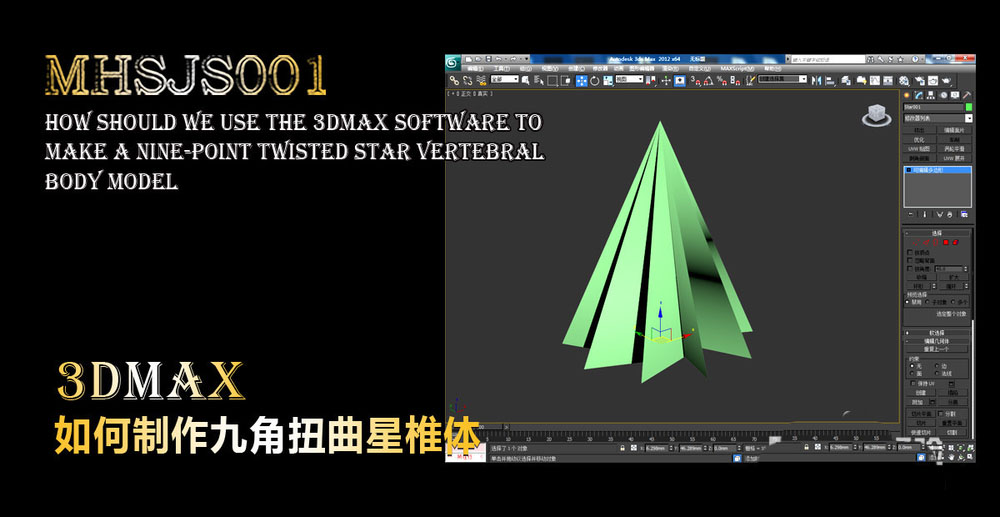
Task: Switch to the Motion command panel tab
Action: click(x=943, y=95)
